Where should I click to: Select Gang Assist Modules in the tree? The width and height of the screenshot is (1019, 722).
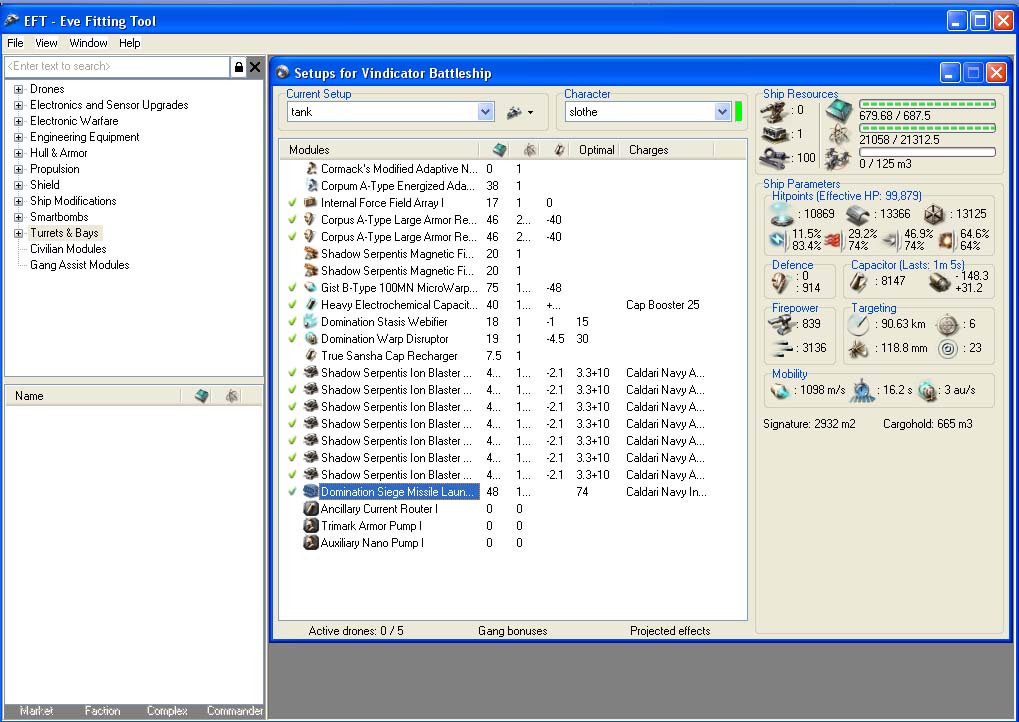click(79, 265)
